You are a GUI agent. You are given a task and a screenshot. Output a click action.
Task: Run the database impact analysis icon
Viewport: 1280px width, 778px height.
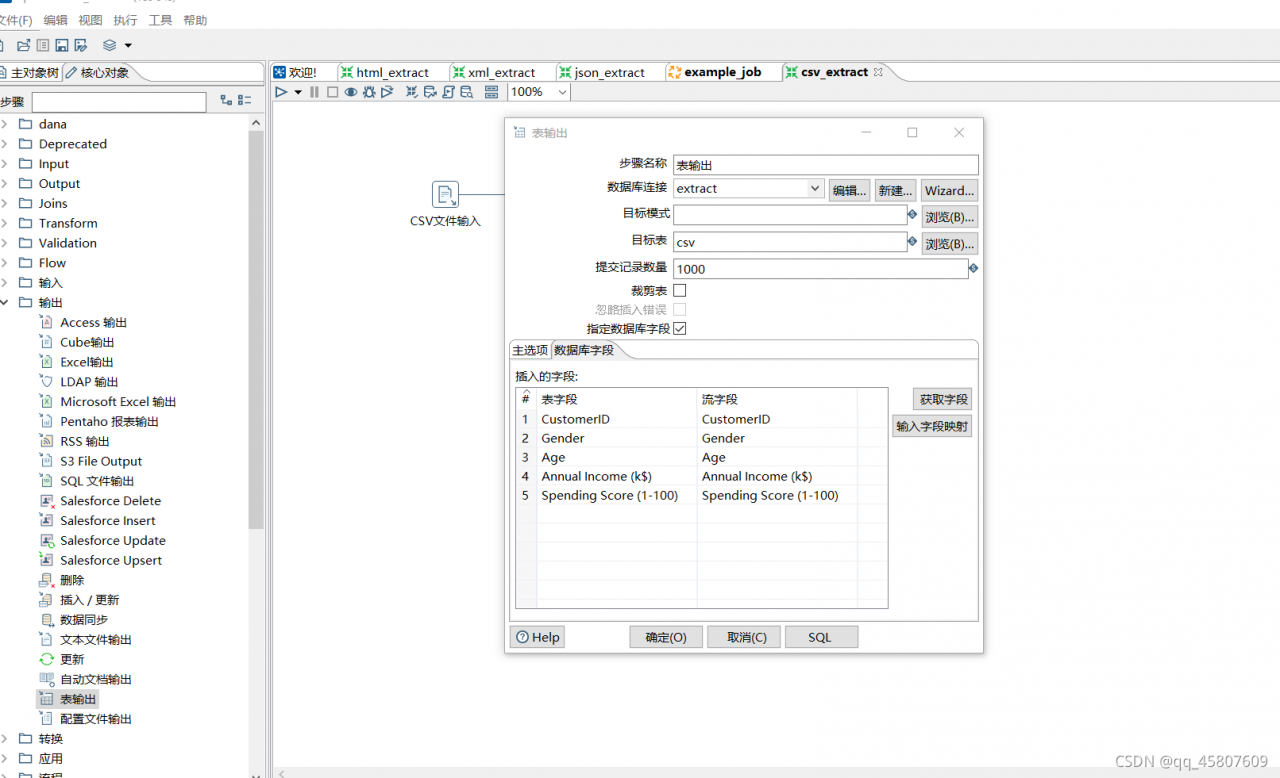pyautogui.click(x=430, y=92)
